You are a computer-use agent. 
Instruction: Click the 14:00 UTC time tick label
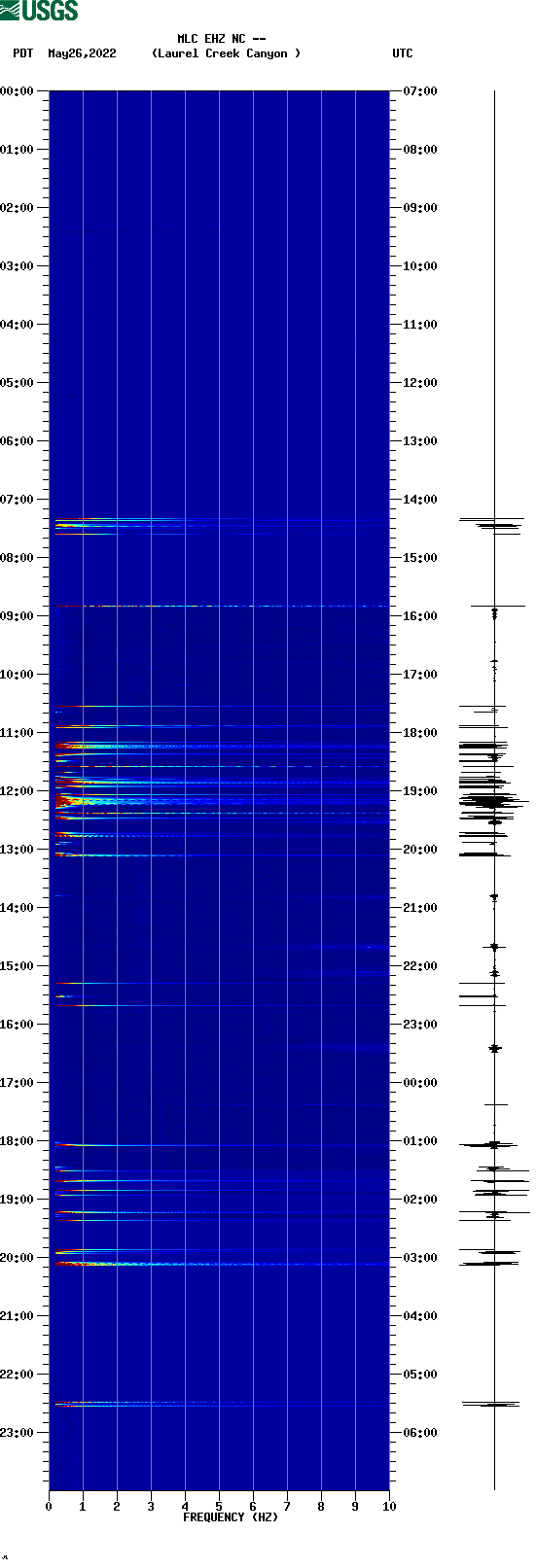[x=420, y=500]
